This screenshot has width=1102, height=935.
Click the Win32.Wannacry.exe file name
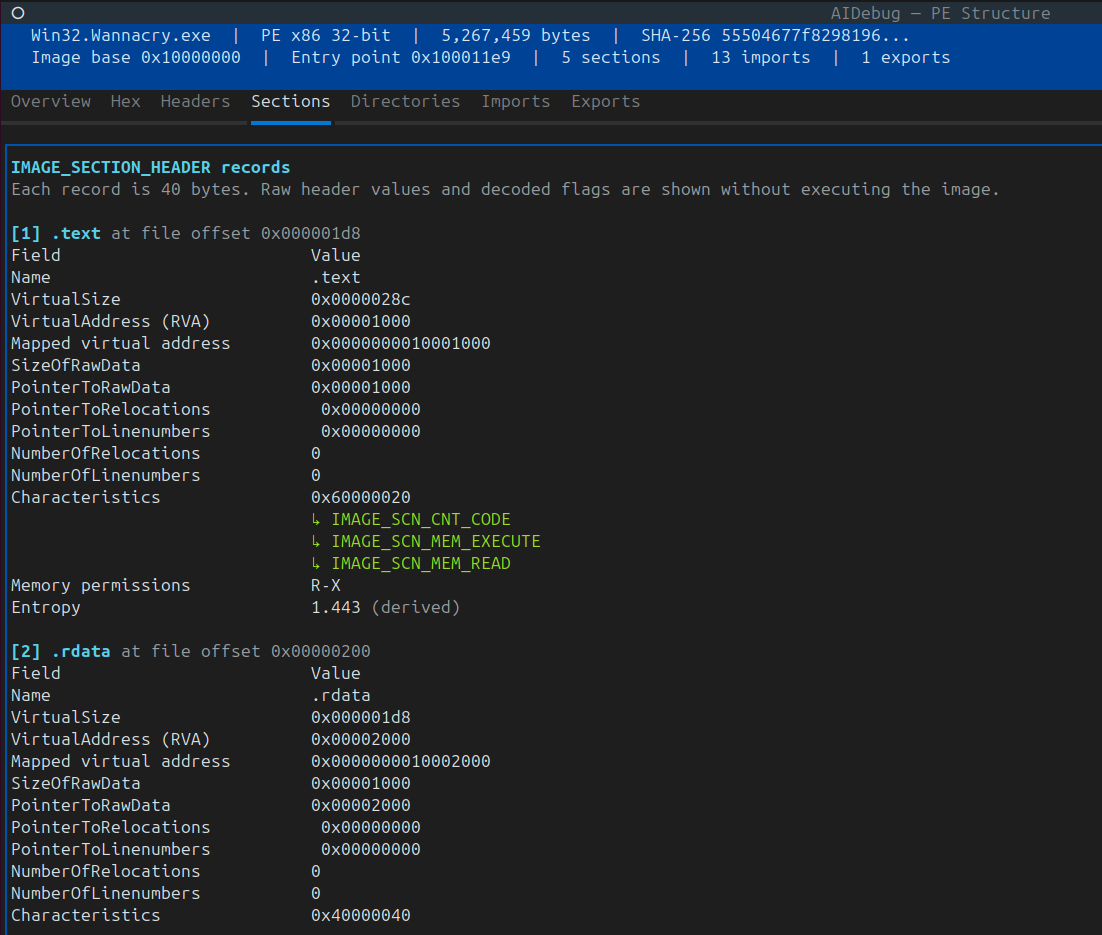pyautogui.click(x=121, y=36)
